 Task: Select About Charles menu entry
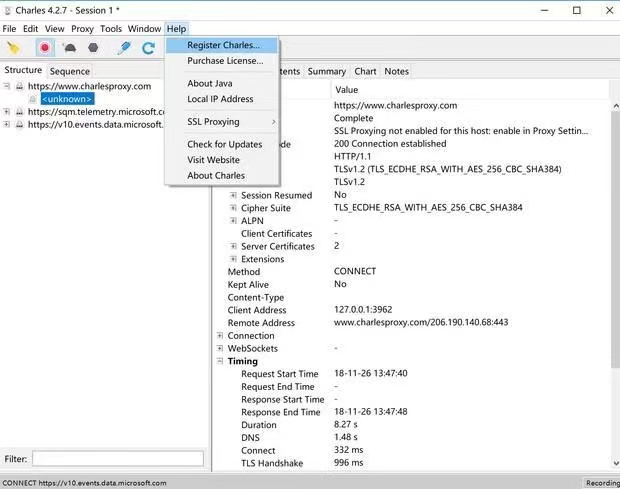click(x=223, y=176)
